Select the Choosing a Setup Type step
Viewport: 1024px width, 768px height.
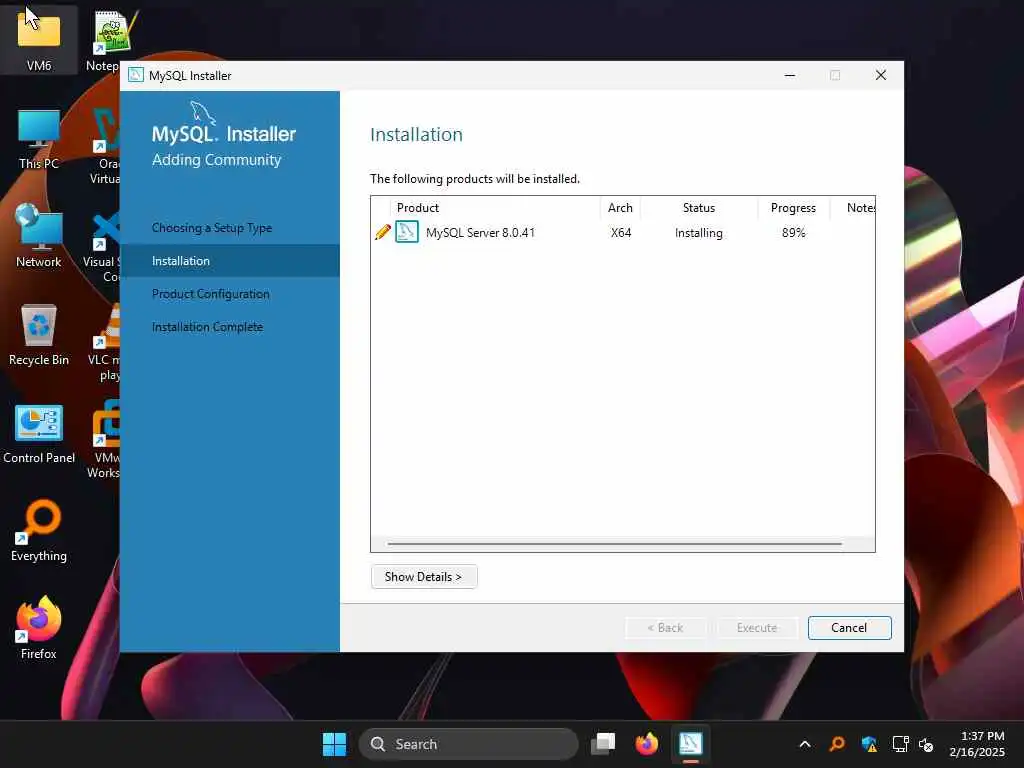click(x=212, y=228)
